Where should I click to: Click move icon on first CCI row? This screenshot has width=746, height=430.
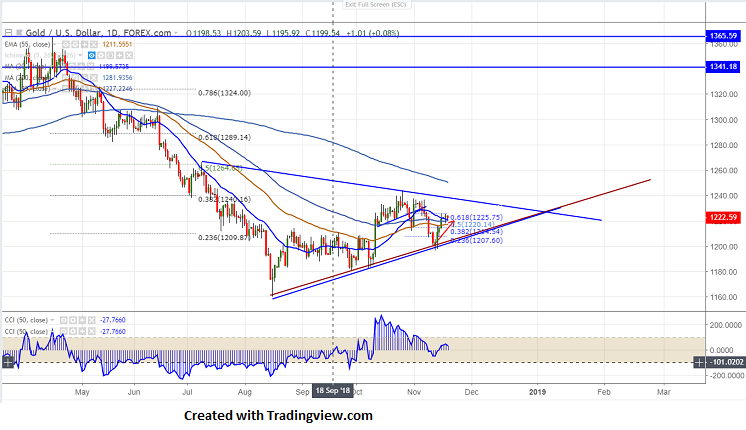82,320
